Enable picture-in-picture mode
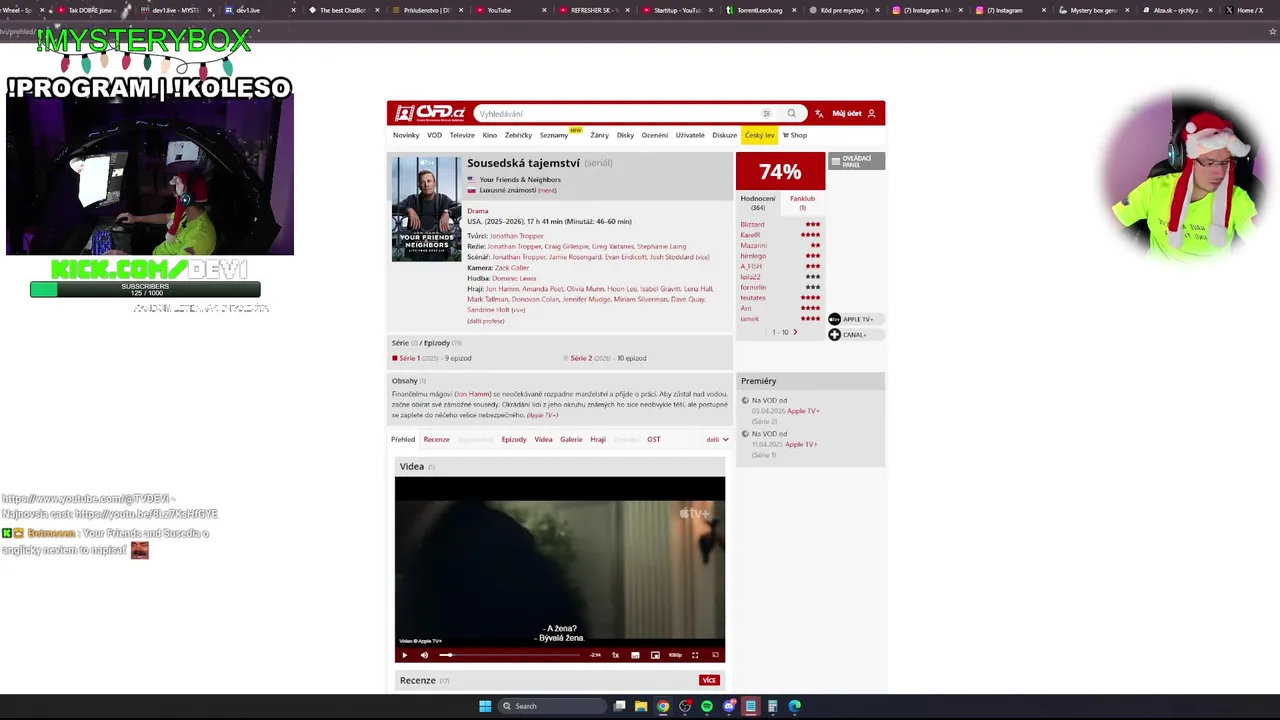1280x720 pixels. point(655,655)
